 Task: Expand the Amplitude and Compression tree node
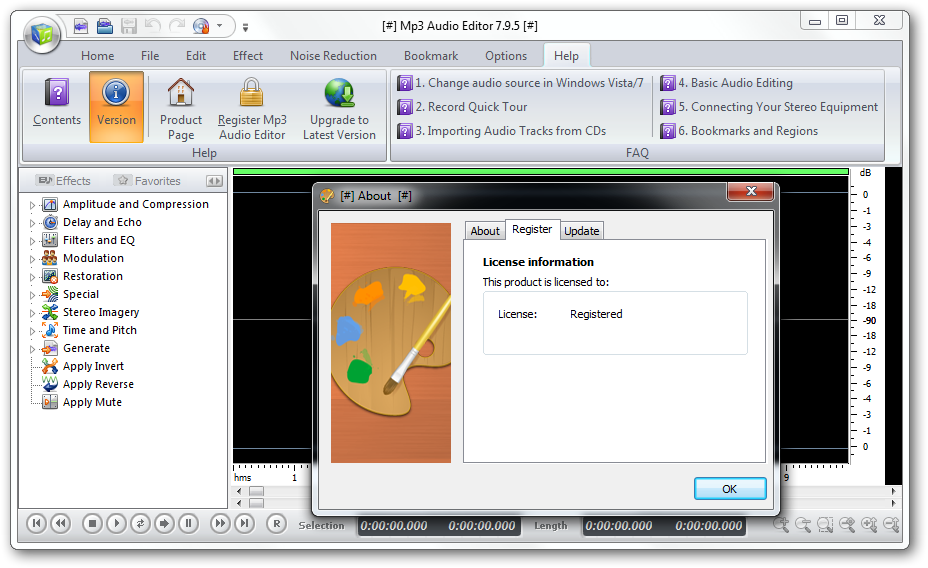tap(33, 205)
